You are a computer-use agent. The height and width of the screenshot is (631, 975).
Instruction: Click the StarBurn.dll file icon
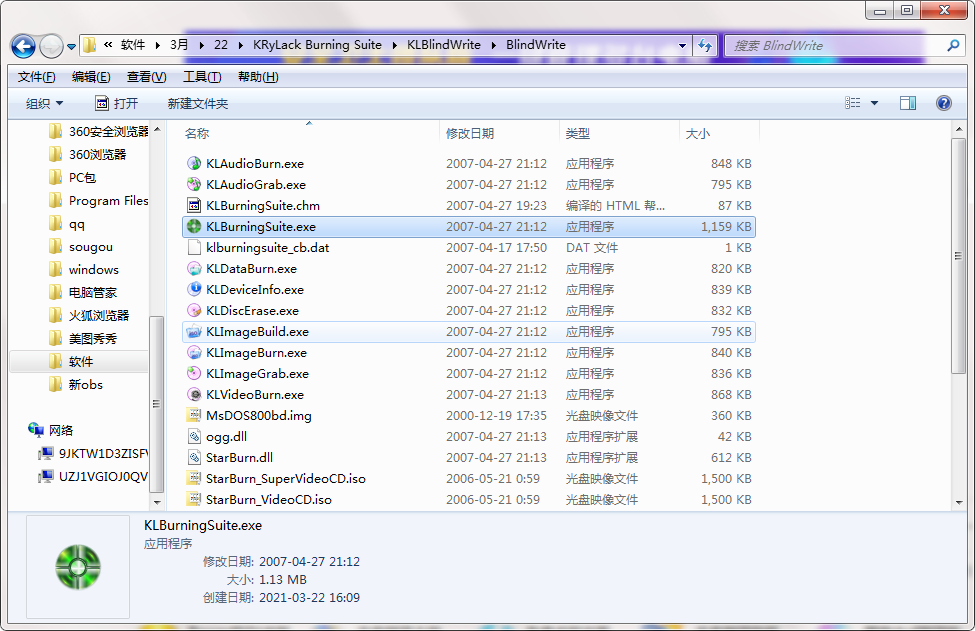point(194,458)
